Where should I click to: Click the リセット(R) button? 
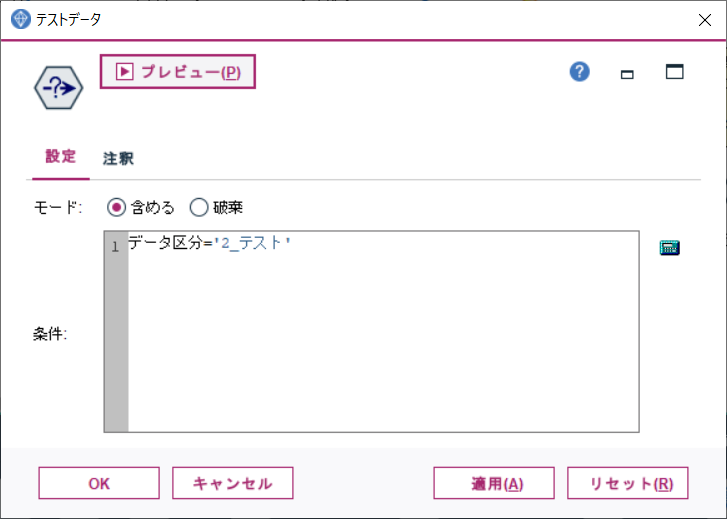628,483
